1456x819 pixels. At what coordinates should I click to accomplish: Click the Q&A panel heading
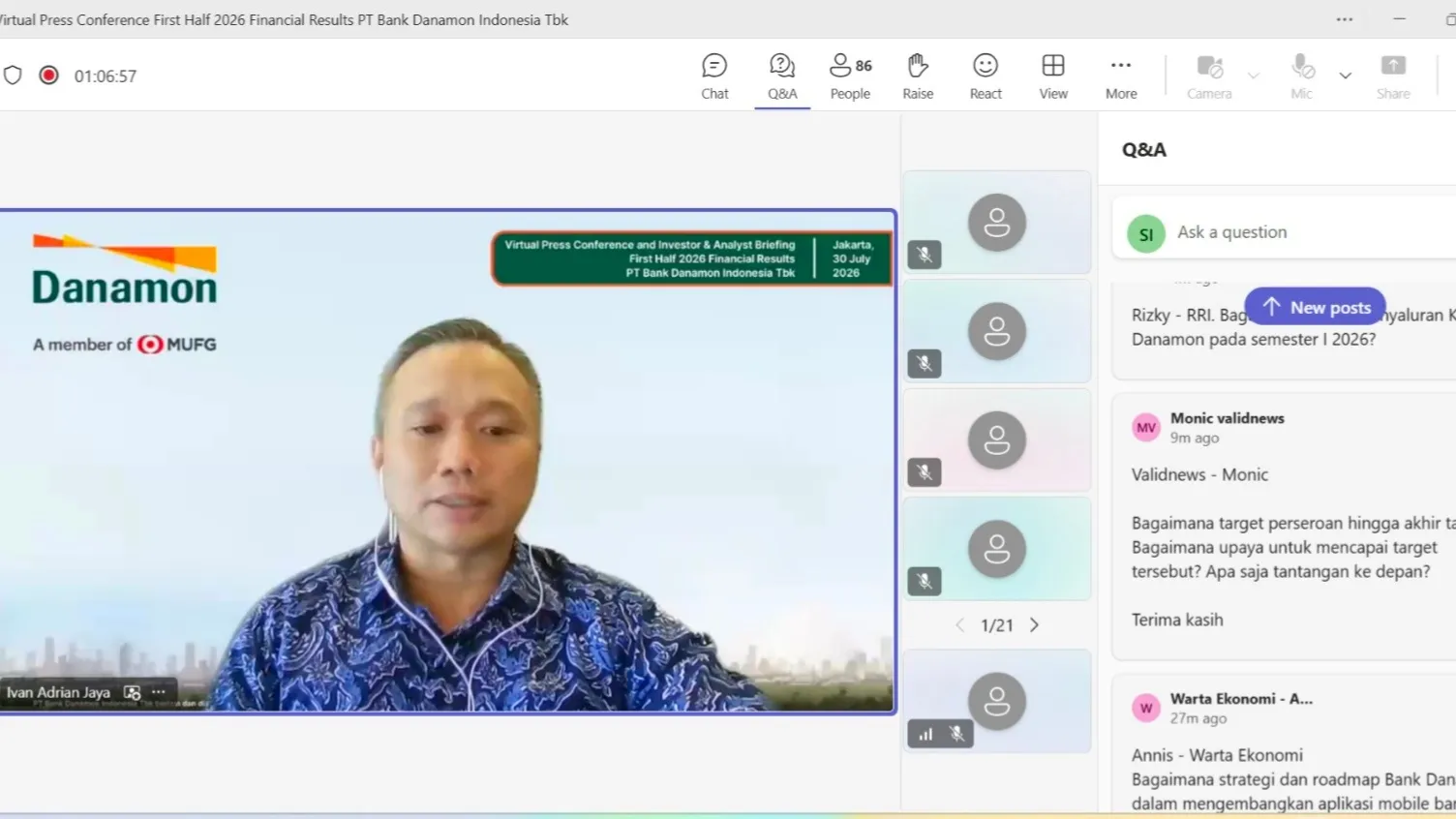1144,150
